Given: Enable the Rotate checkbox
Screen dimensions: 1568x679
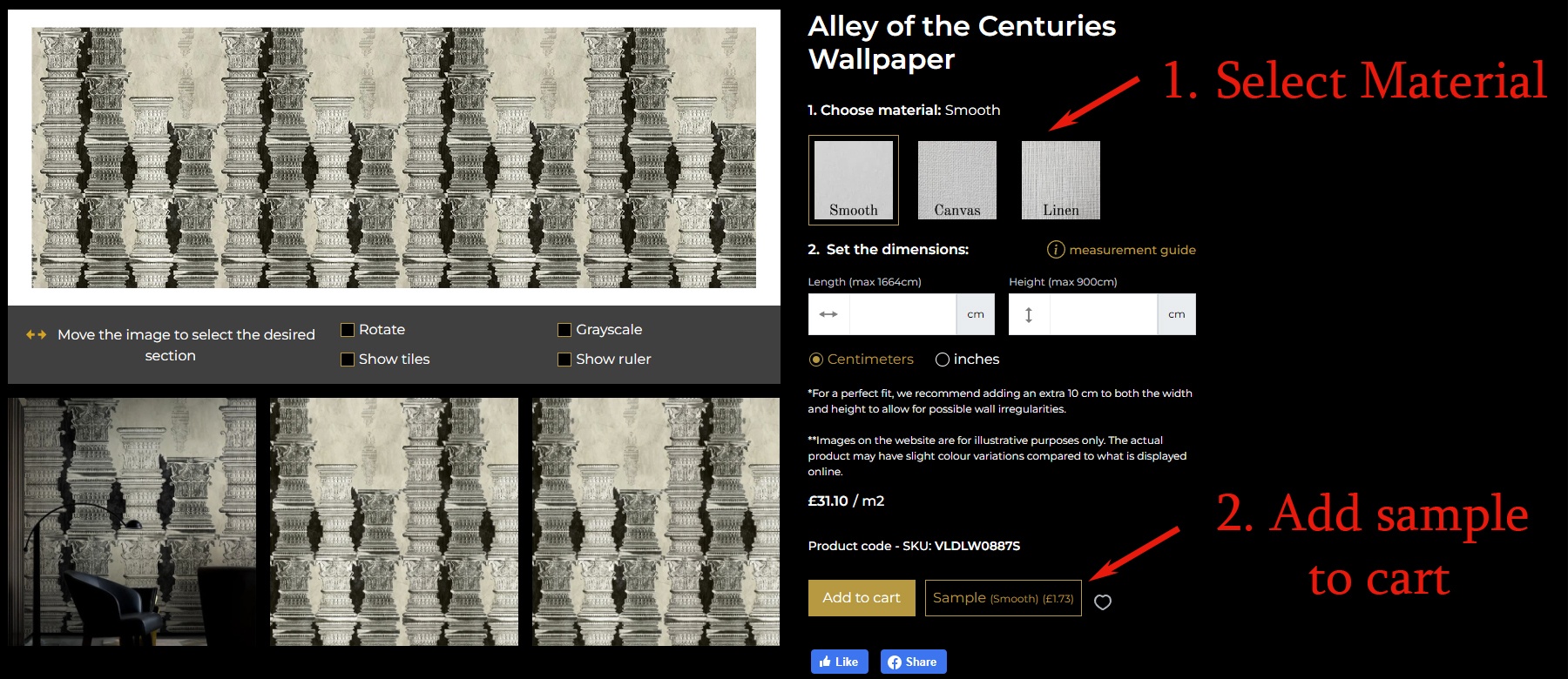Looking at the screenshot, I should (348, 330).
